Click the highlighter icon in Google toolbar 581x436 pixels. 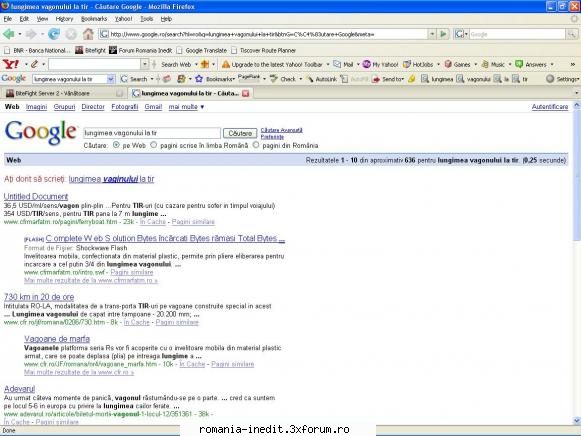(x=411, y=79)
